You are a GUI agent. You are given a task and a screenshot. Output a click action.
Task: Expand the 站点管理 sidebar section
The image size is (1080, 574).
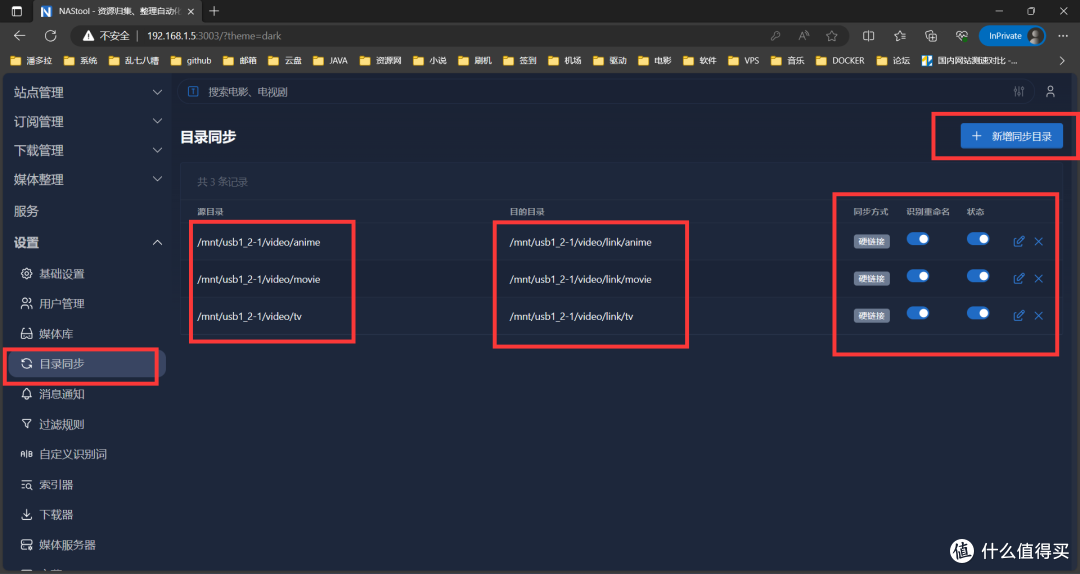(x=87, y=92)
